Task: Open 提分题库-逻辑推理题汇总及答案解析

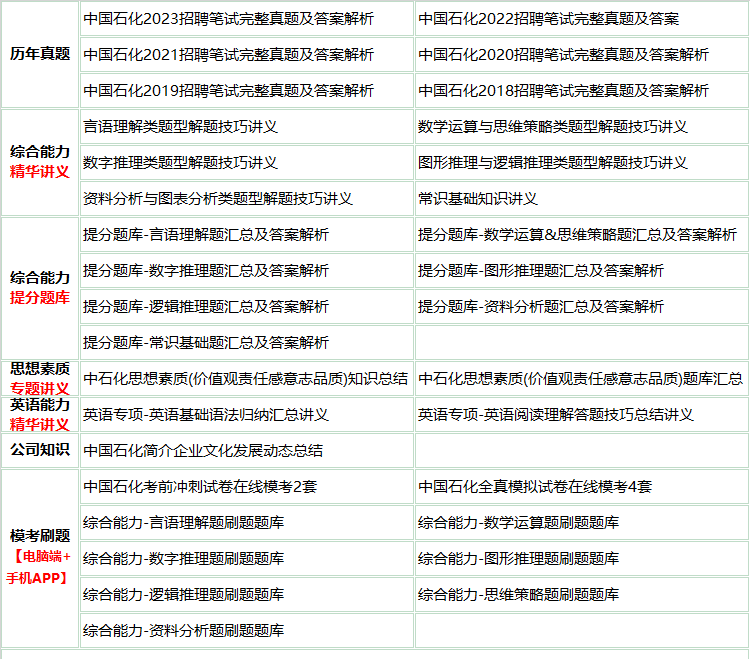Action: pyautogui.click(x=206, y=307)
